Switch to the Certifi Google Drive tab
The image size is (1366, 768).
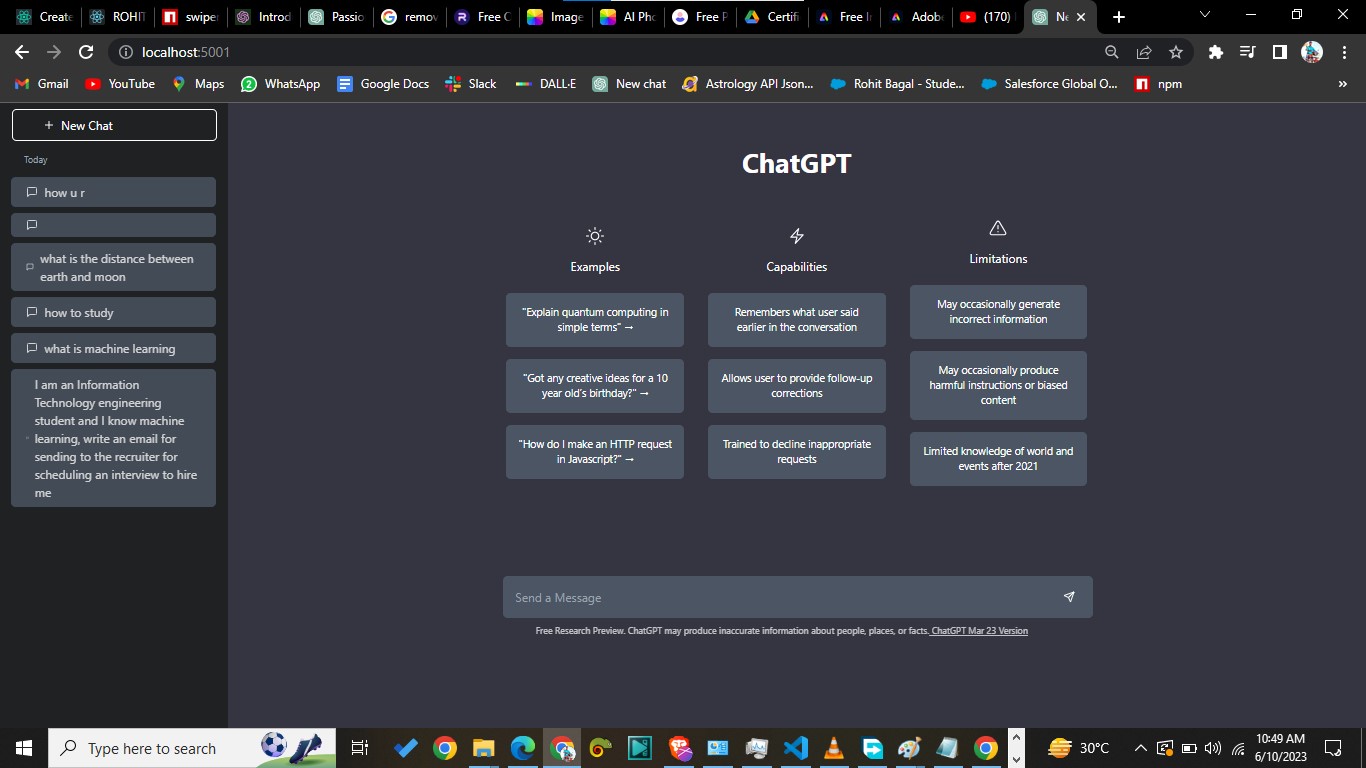click(x=771, y=17)
